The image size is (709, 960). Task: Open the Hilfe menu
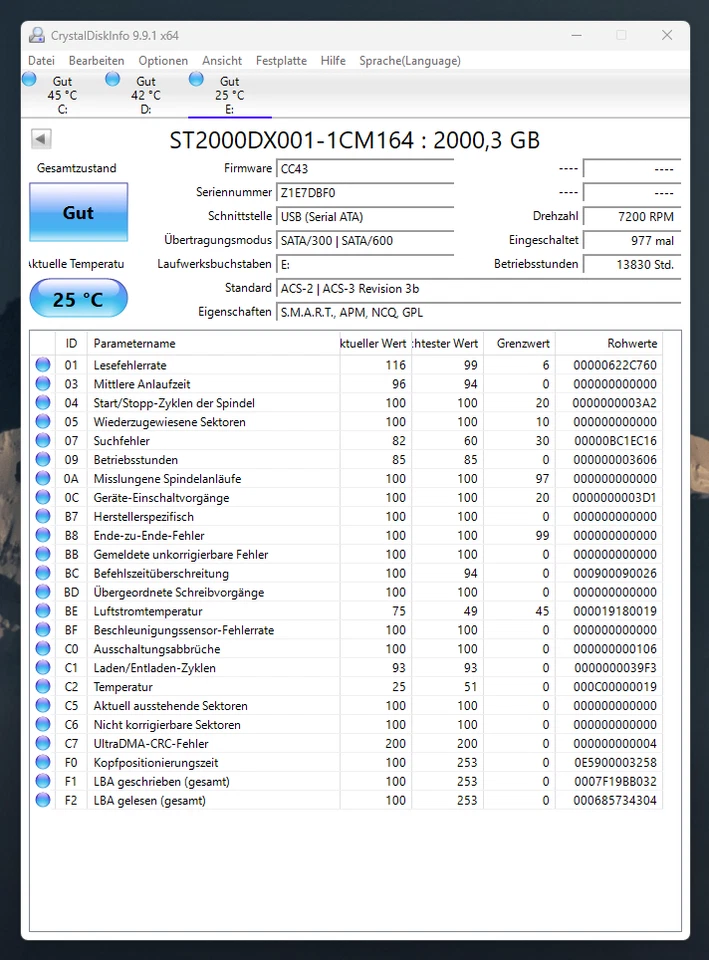(x=333, y=61)
